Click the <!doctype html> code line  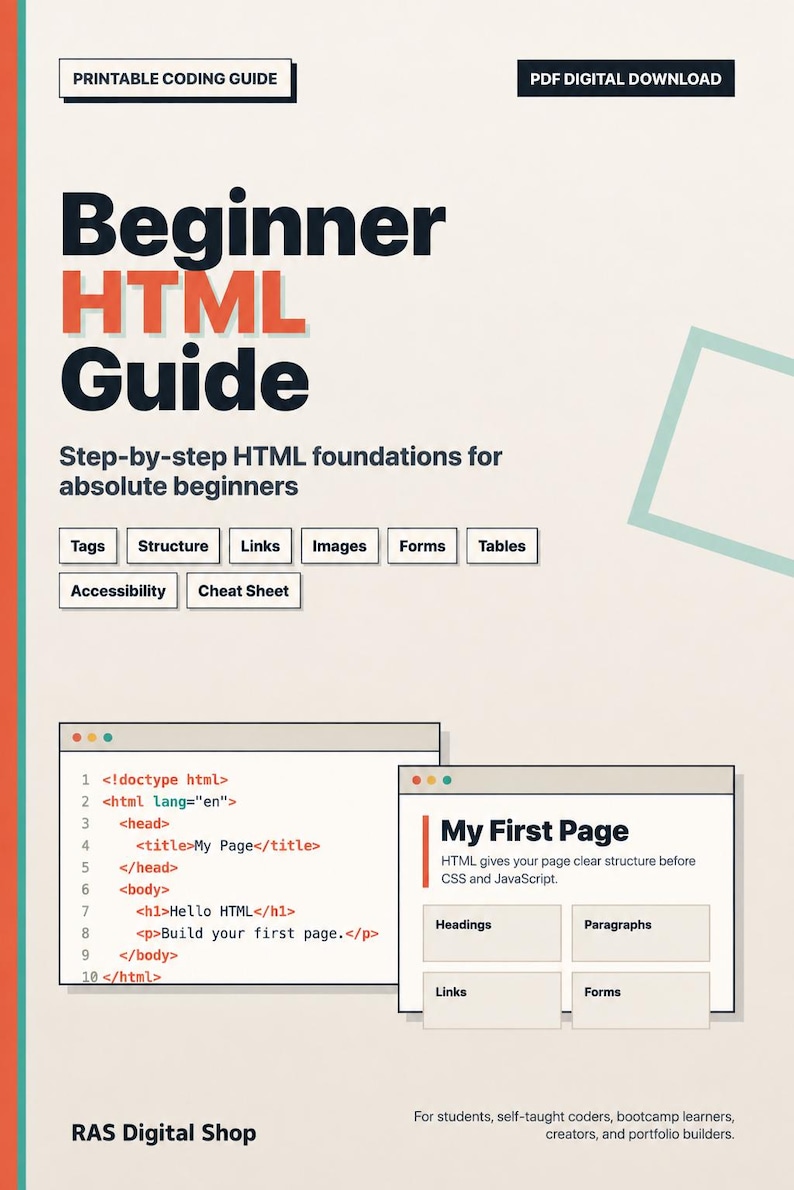tap(165, 779)
